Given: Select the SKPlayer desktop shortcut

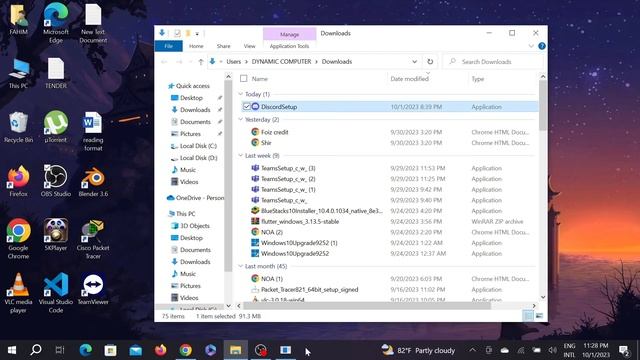Looking at the screenshot, I should [x=56, y=235].
